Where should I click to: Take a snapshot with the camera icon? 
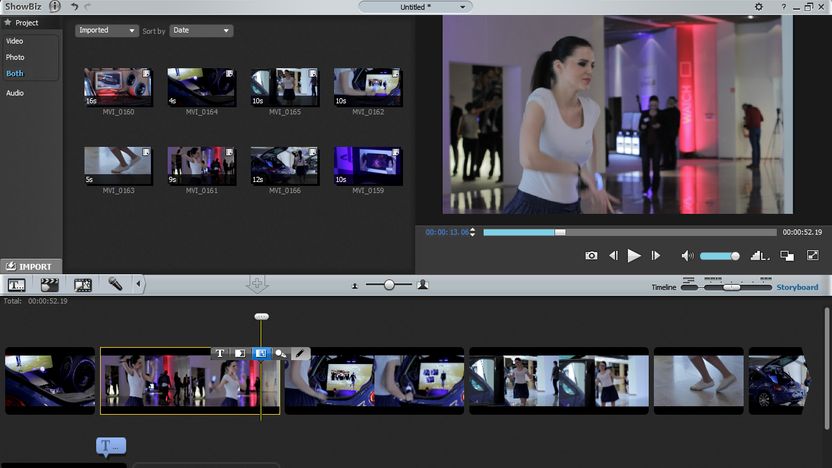(591, 256)
